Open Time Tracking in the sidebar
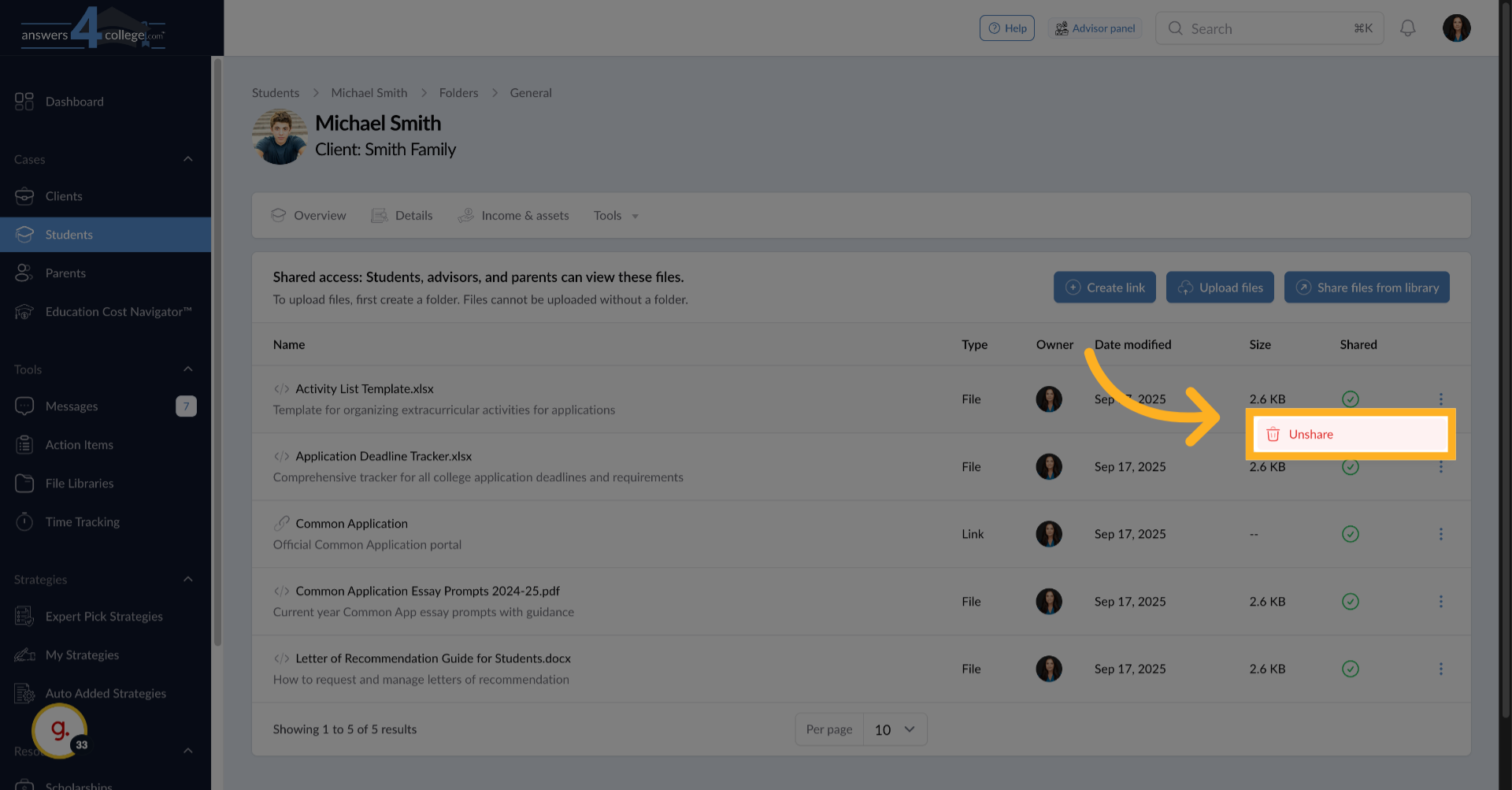Screen dimensions: 1512x790 click(82, 521)
